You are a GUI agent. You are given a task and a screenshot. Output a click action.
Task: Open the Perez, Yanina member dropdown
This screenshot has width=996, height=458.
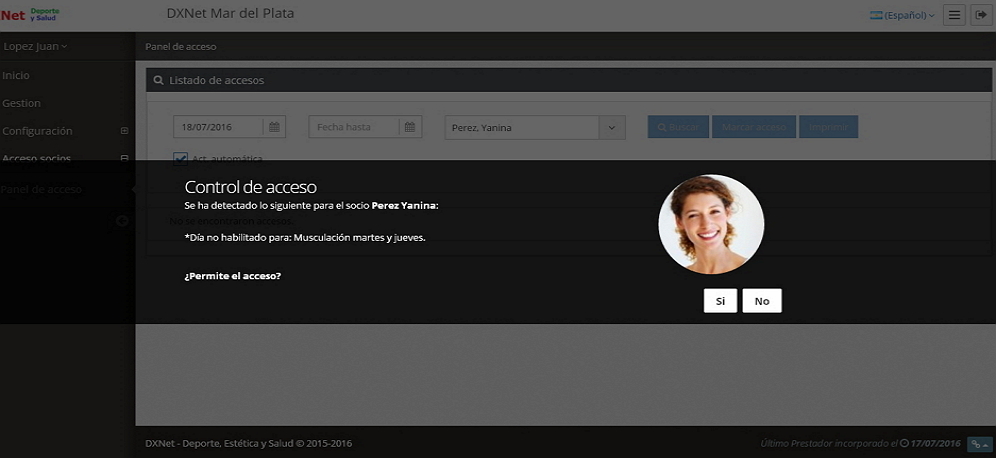[x=612, y=127]
